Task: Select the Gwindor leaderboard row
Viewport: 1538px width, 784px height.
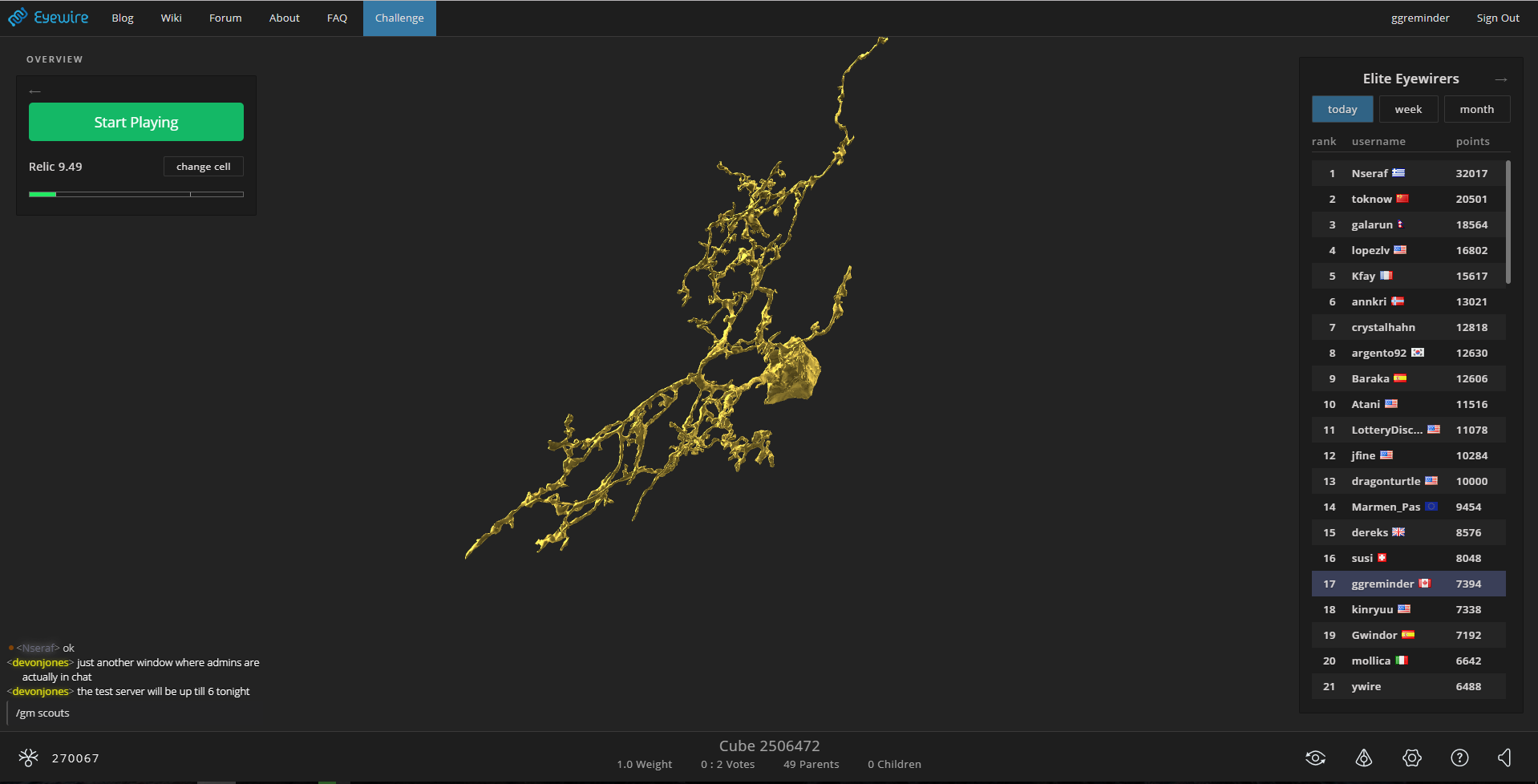Action: click(x=1409, y=635)
